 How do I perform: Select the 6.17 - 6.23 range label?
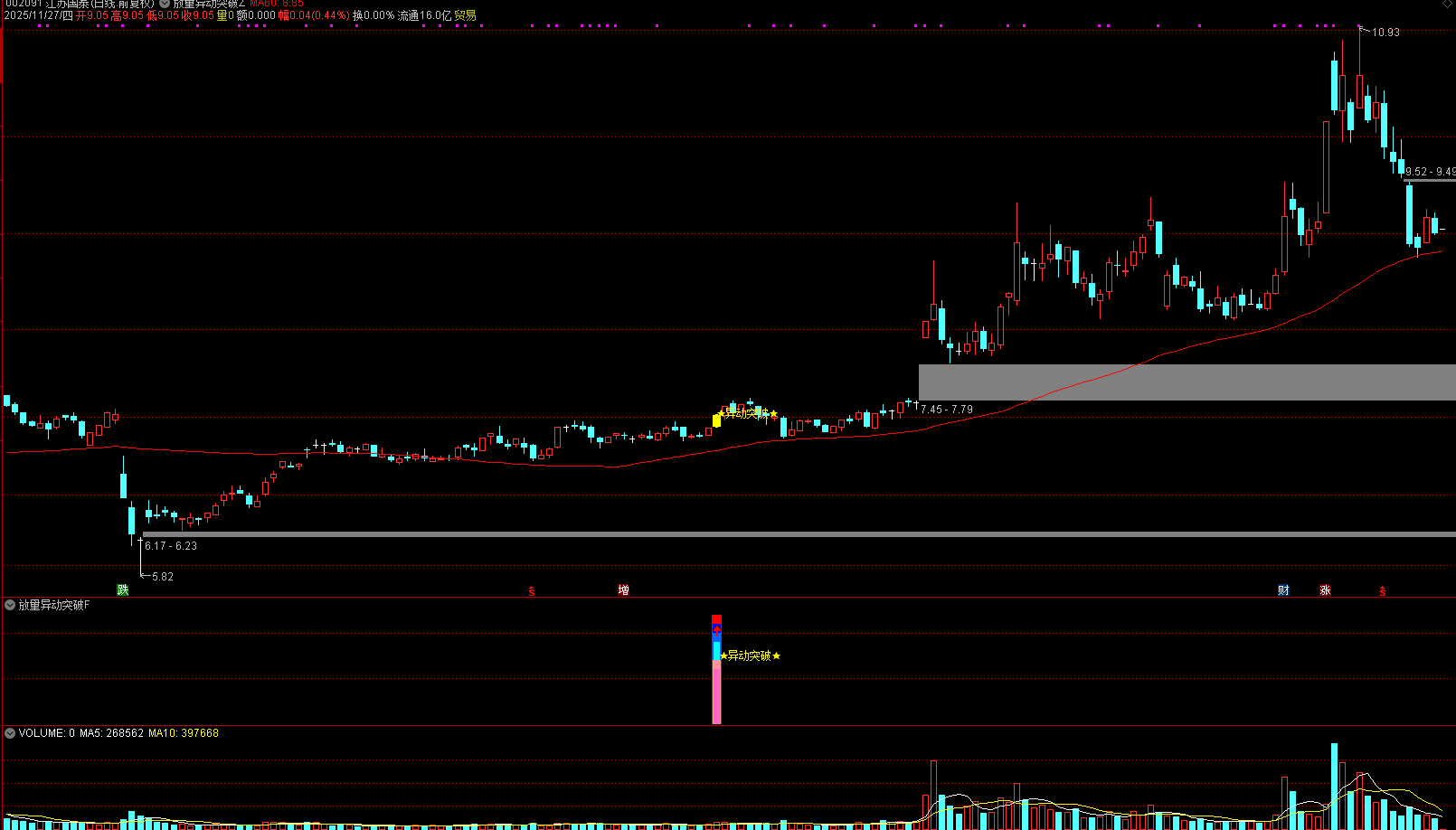(171, 546)
